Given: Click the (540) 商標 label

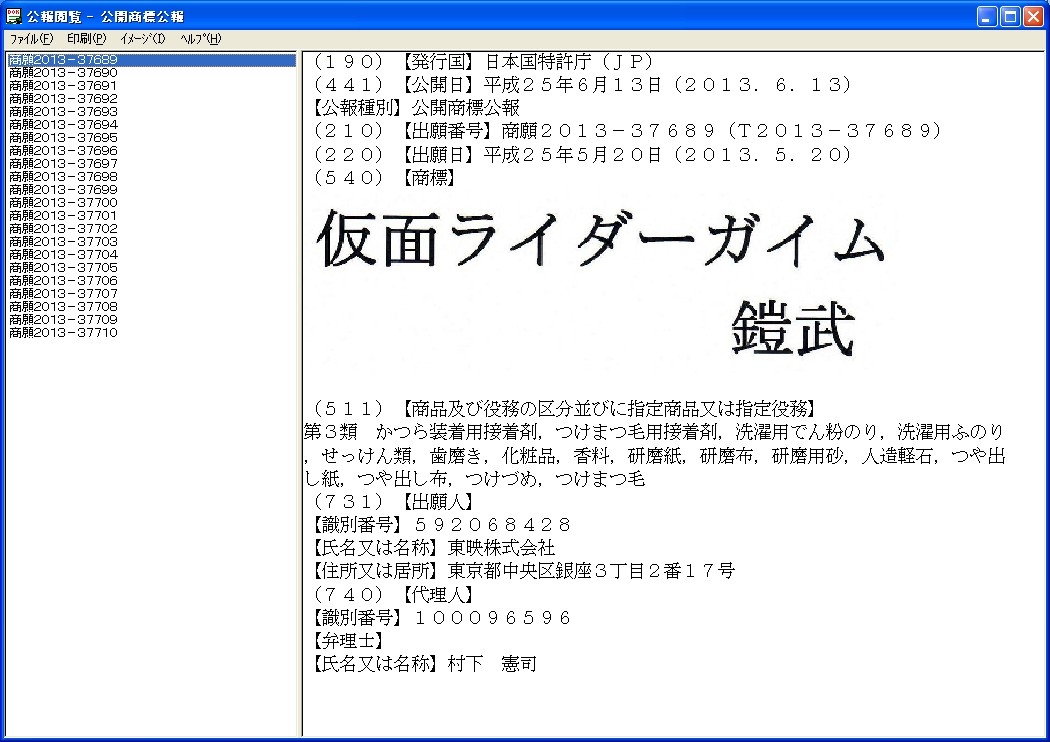Looking at the screenshot, I should coord(384,177).
